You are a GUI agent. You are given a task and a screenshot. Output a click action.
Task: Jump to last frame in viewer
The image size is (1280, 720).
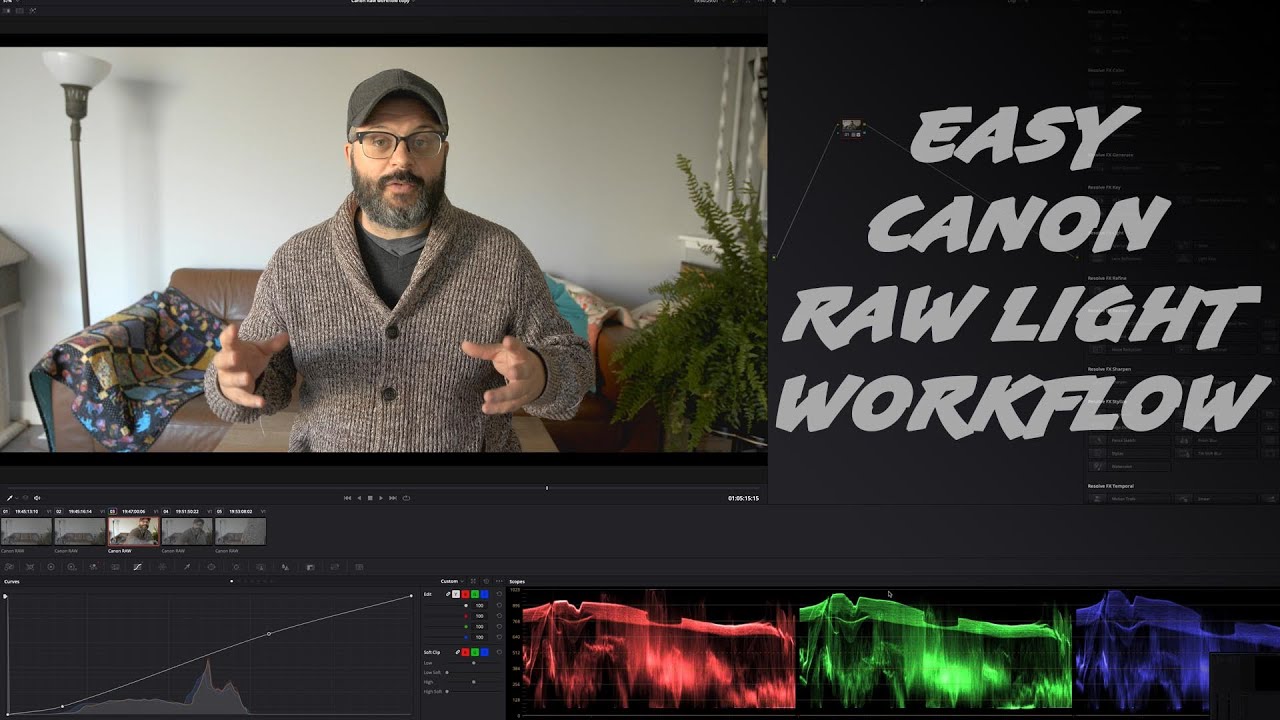tap(393, 498)
